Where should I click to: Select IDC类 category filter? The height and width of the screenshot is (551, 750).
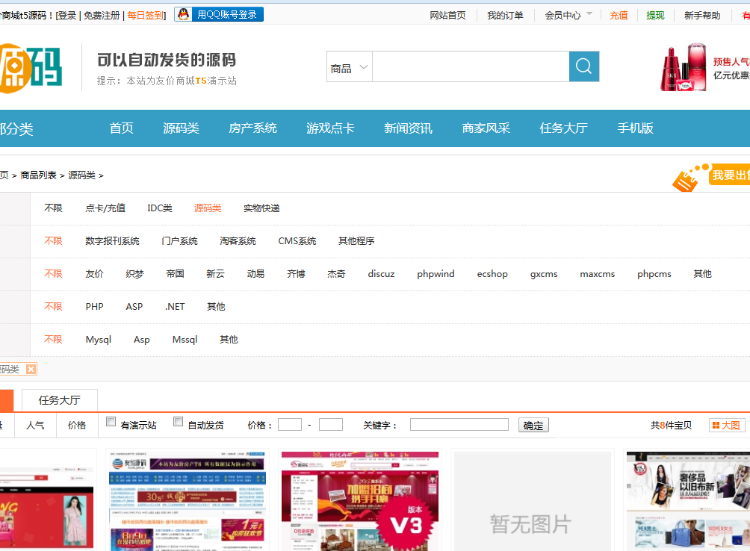tap(160, 208)
